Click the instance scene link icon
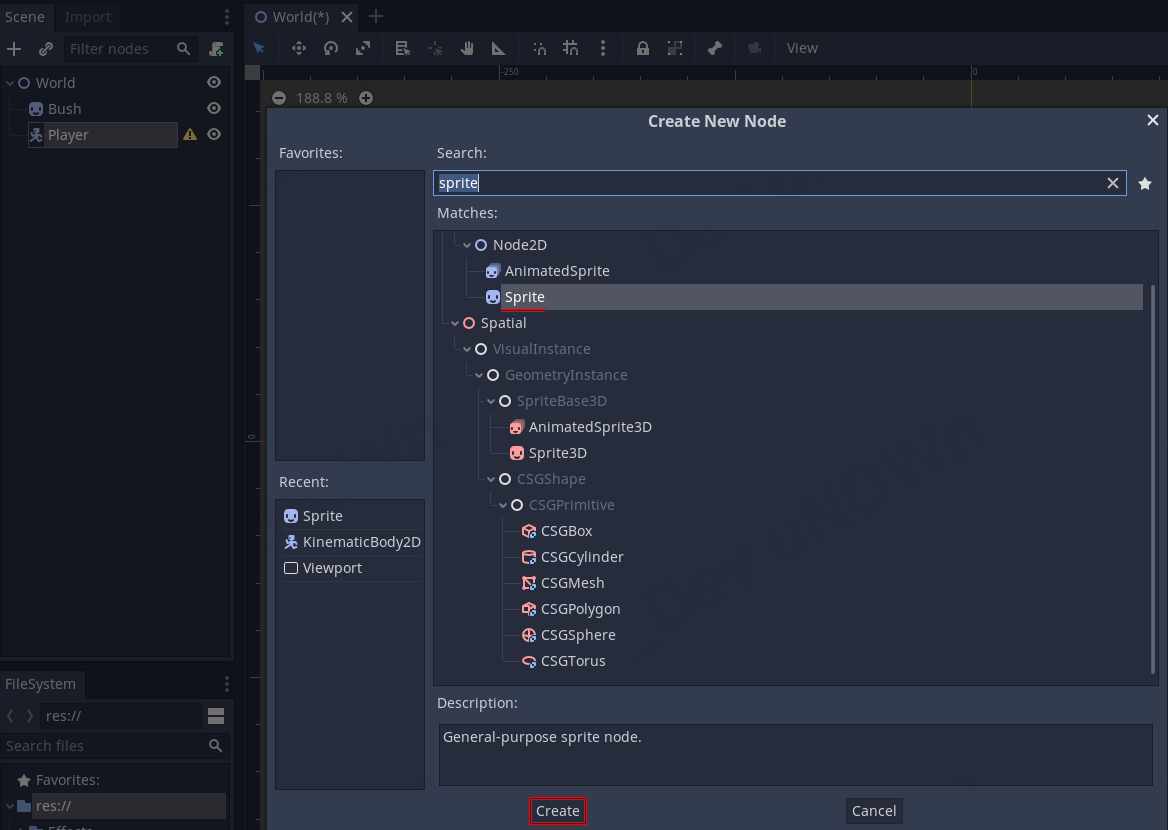Screen dimensions: 1168x830 click(x=45, y=49)
